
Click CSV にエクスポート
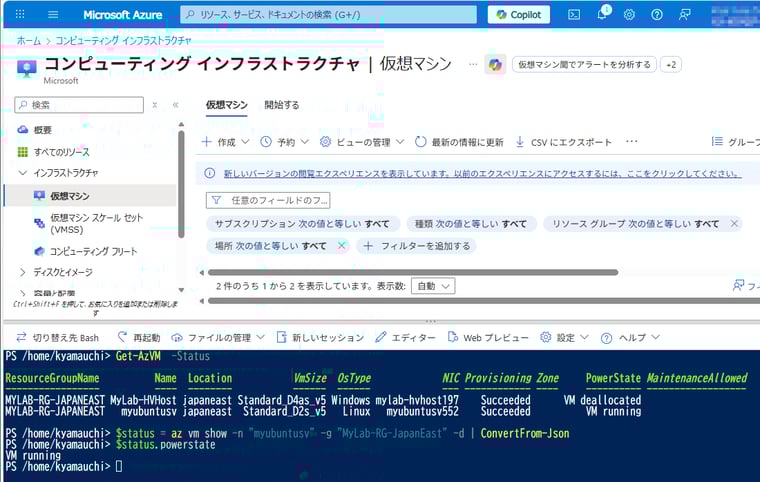click(x=563, y=142)
